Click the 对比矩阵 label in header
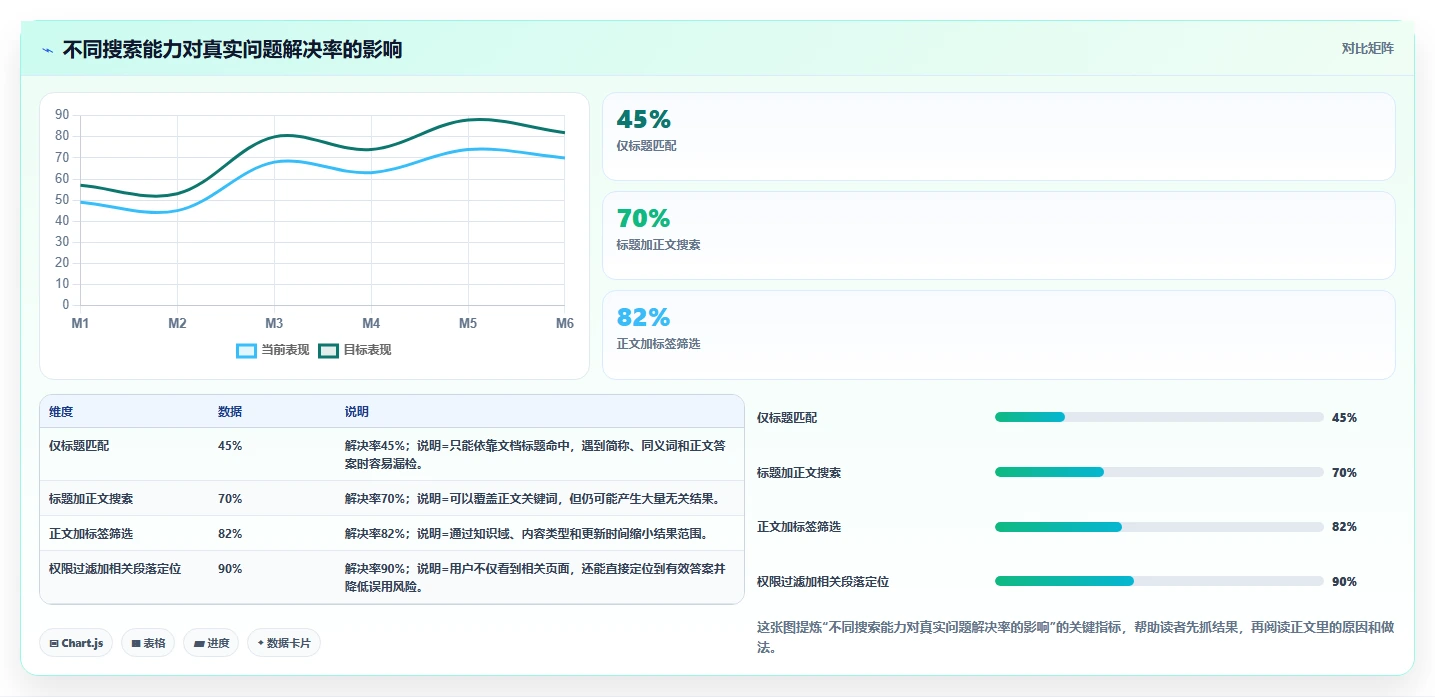This screenshot has height=697, width=1435. coord(1367,48)
